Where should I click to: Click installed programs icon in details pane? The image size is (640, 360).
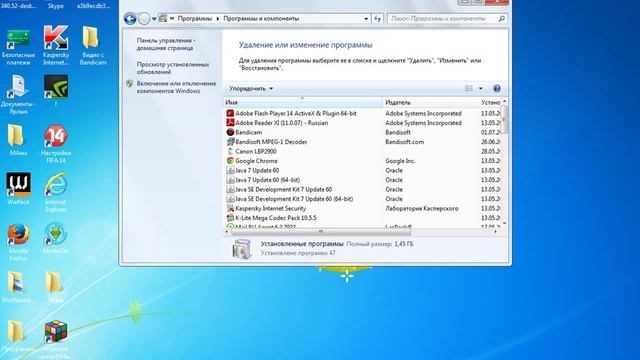[x=242, y=249]
